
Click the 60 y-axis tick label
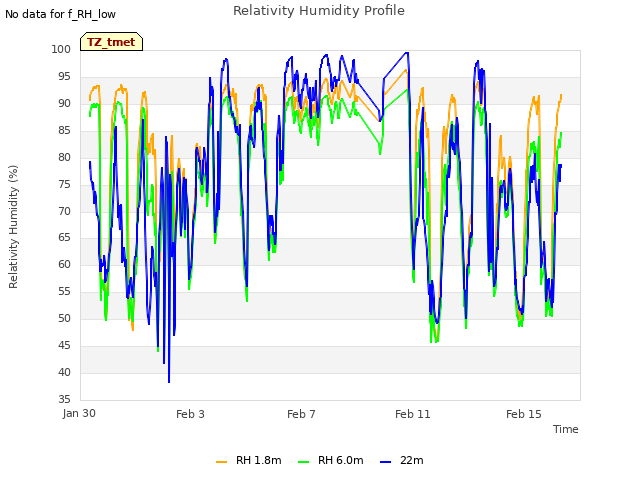pyautogui.click(x=64, y=264)
